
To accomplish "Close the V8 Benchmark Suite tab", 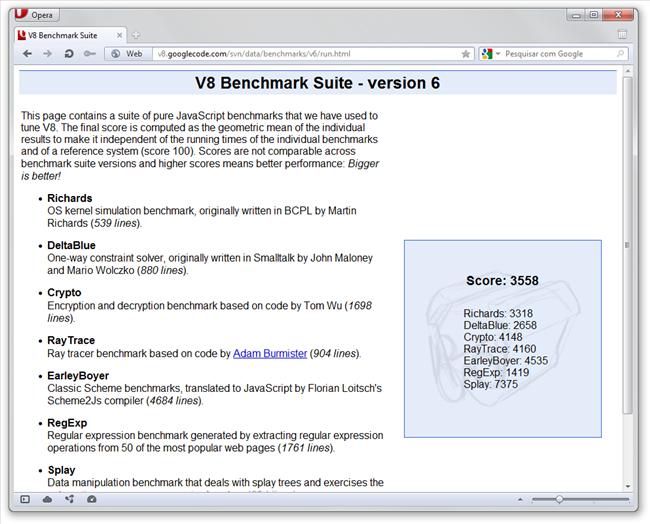I will 119,36.
